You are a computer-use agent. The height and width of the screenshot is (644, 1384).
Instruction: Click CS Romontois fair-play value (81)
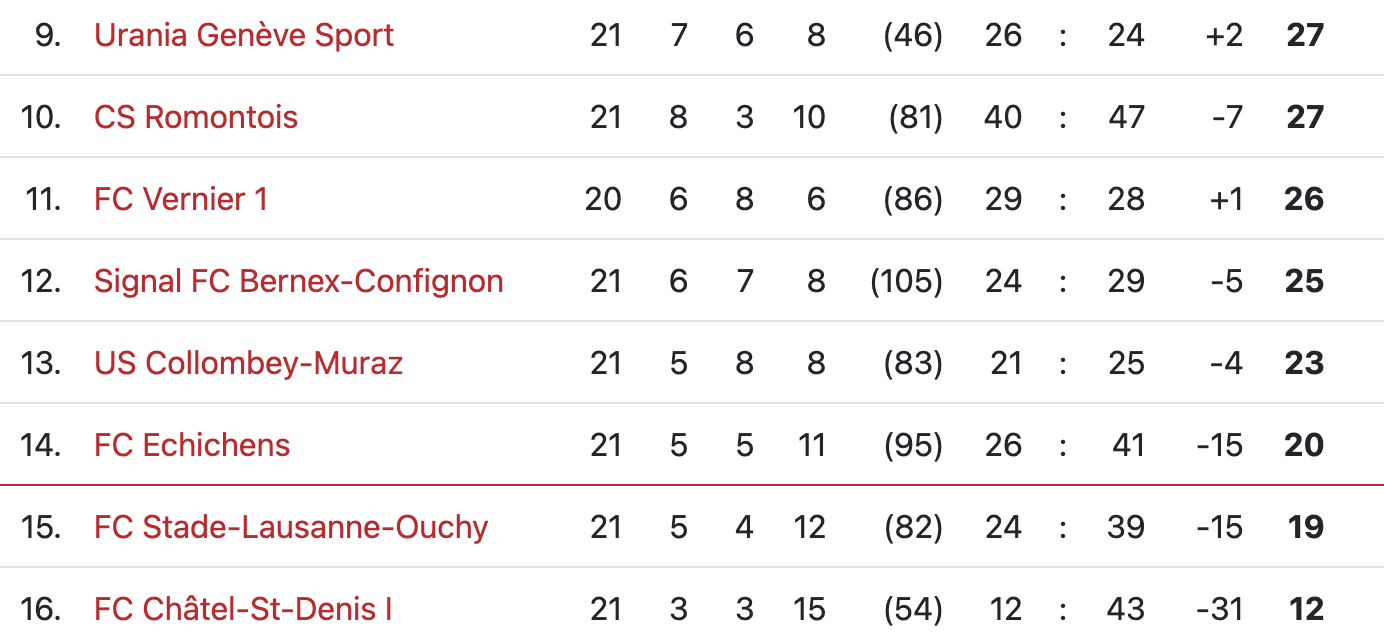(x=915, y=117)
